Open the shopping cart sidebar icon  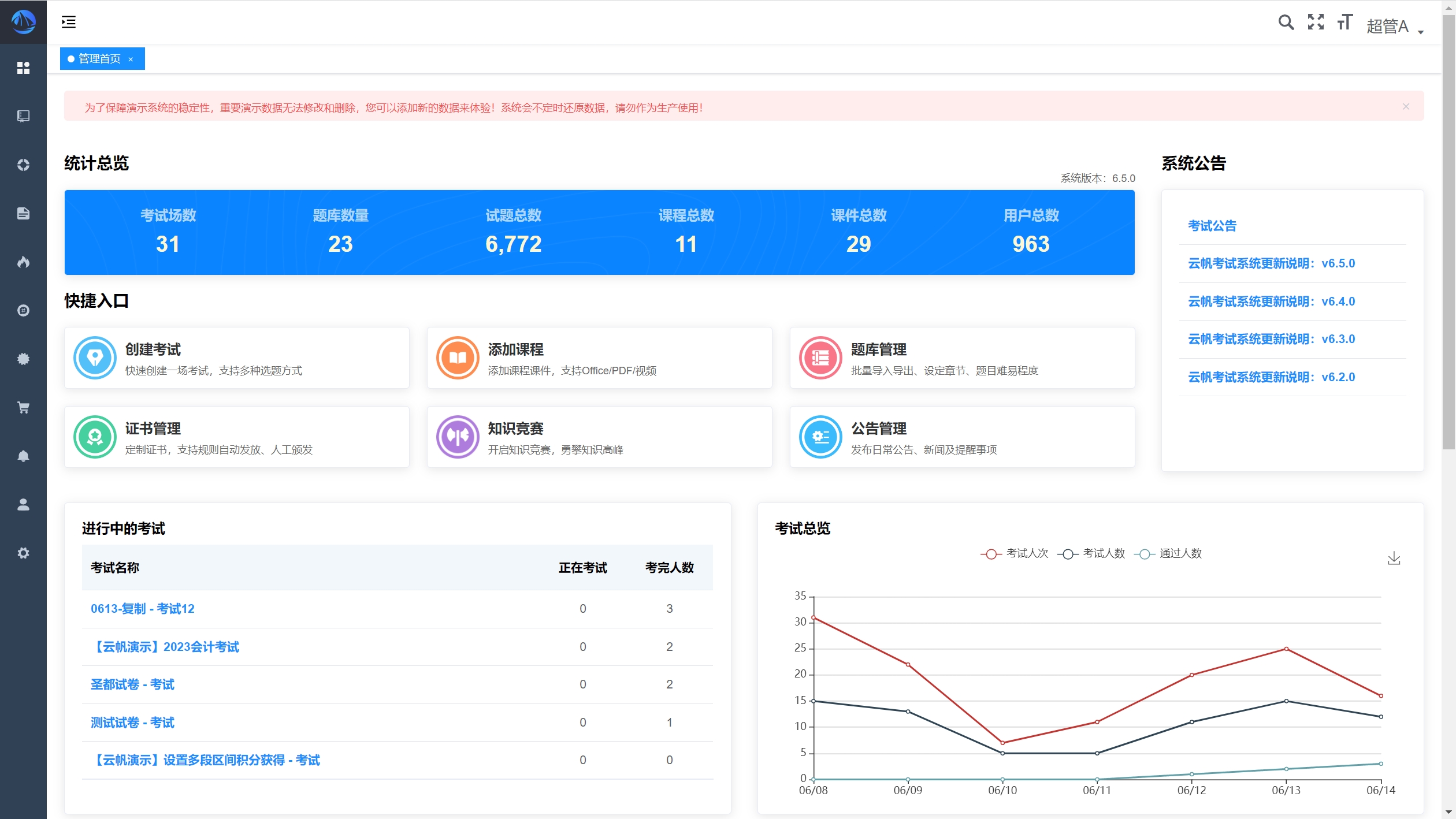click(23, 407)
